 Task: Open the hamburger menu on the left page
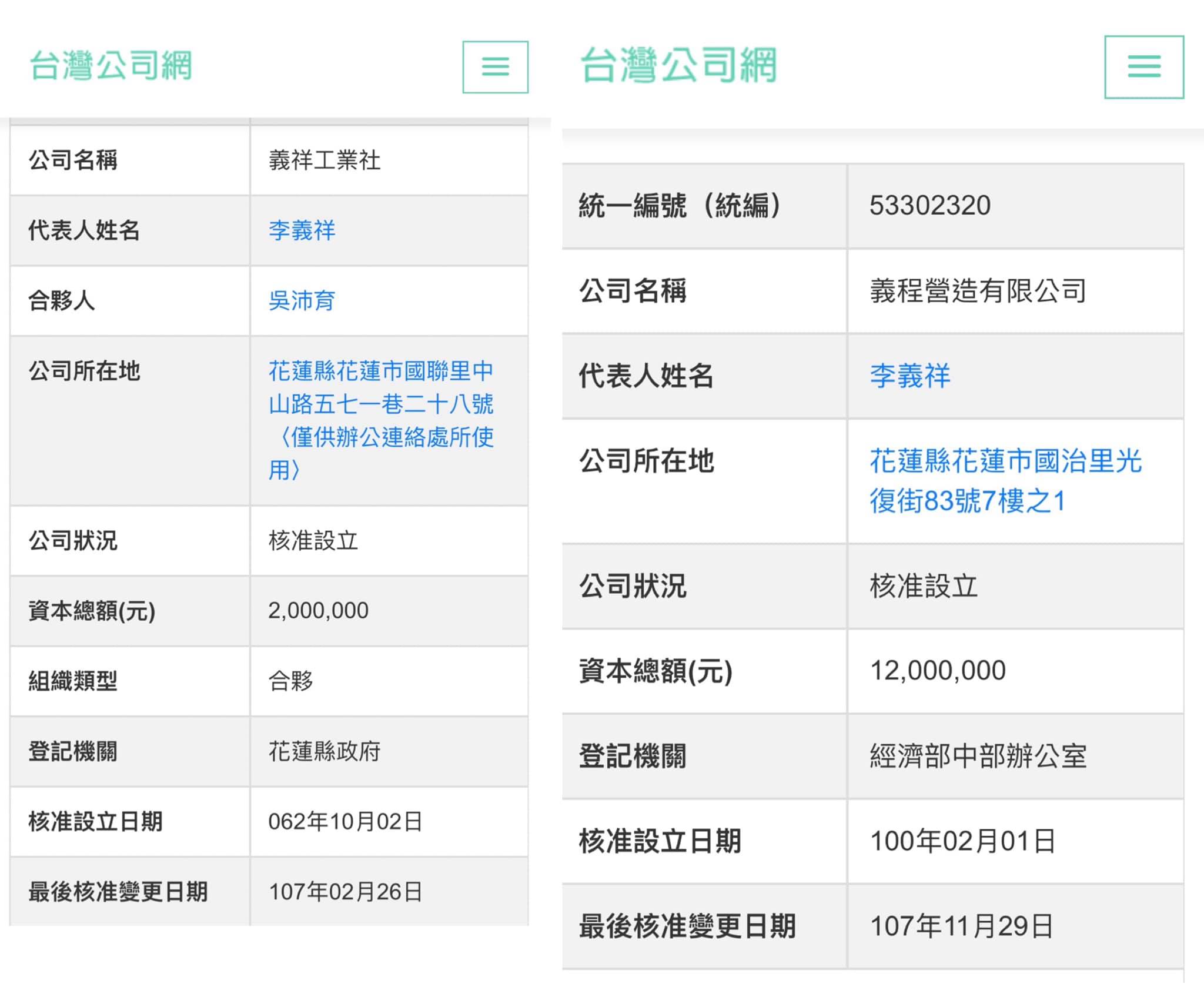496,66
